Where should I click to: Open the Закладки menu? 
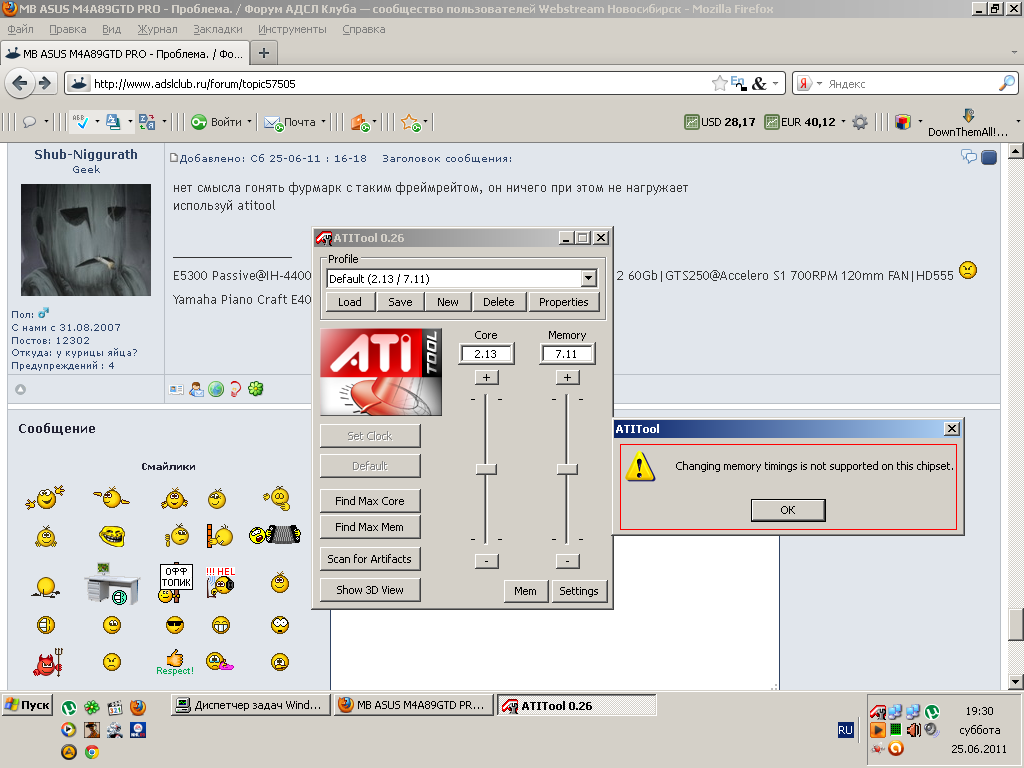pyautogui.click(x=217, y=29)
